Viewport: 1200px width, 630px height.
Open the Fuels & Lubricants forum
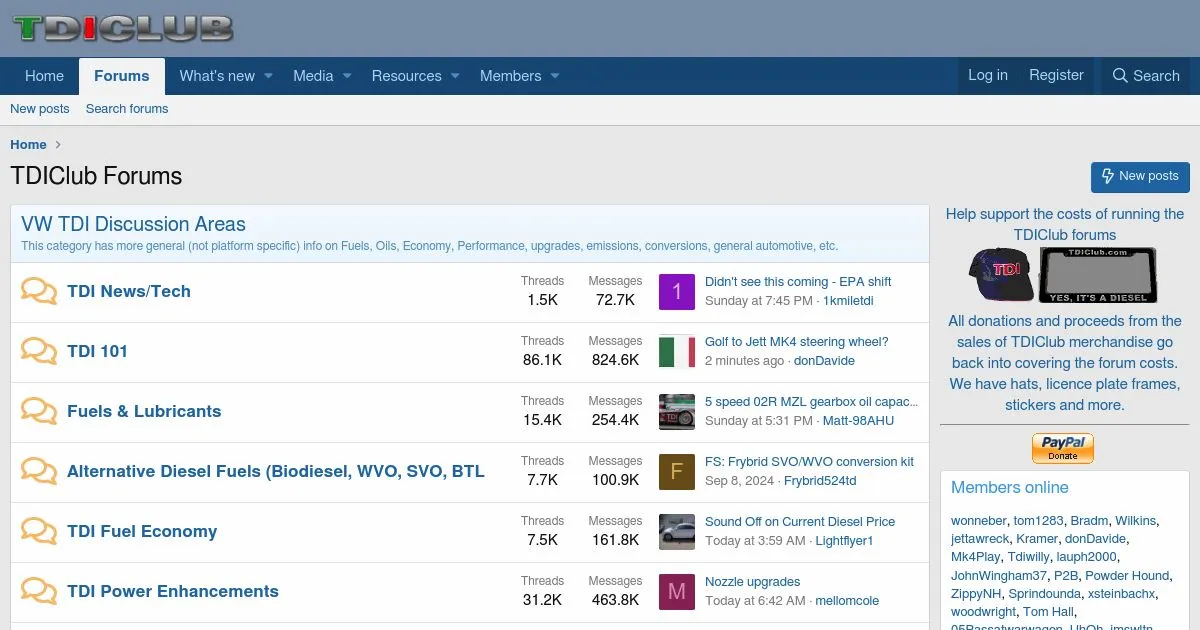click(144, 411)
